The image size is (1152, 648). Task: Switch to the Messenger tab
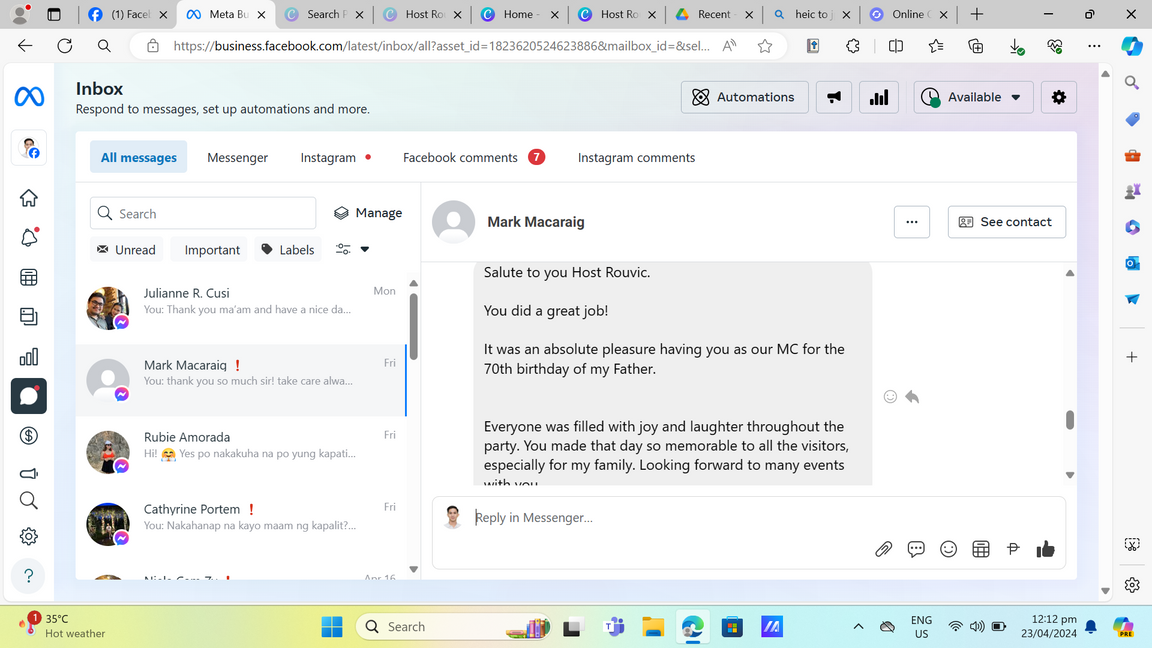pyautogui.click(x=237, y=157)
